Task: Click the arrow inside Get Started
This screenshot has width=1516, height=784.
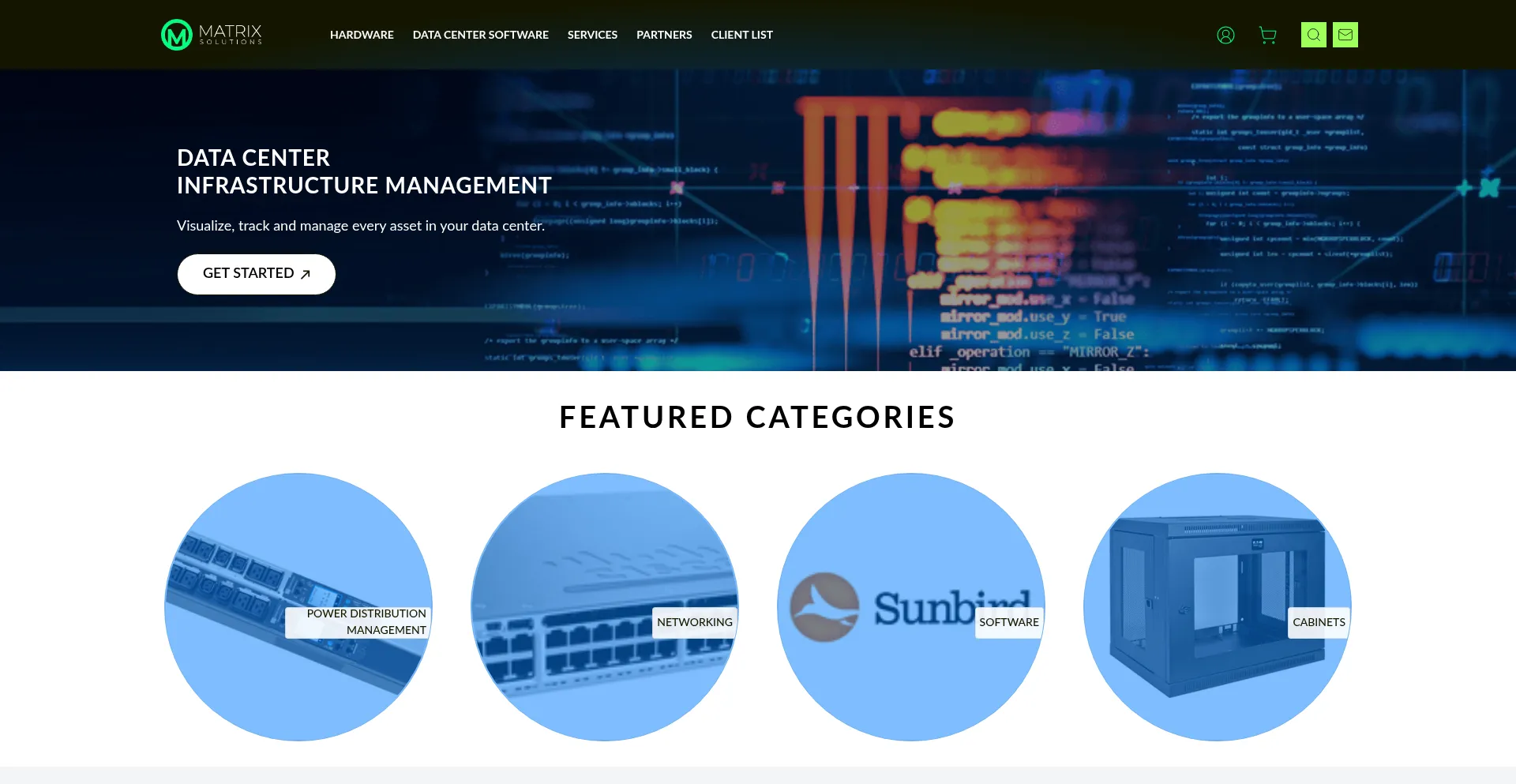Action: 305,275
